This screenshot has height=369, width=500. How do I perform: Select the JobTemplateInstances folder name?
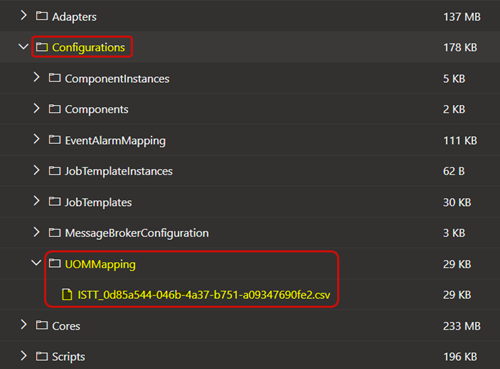[x=119, y=171]
